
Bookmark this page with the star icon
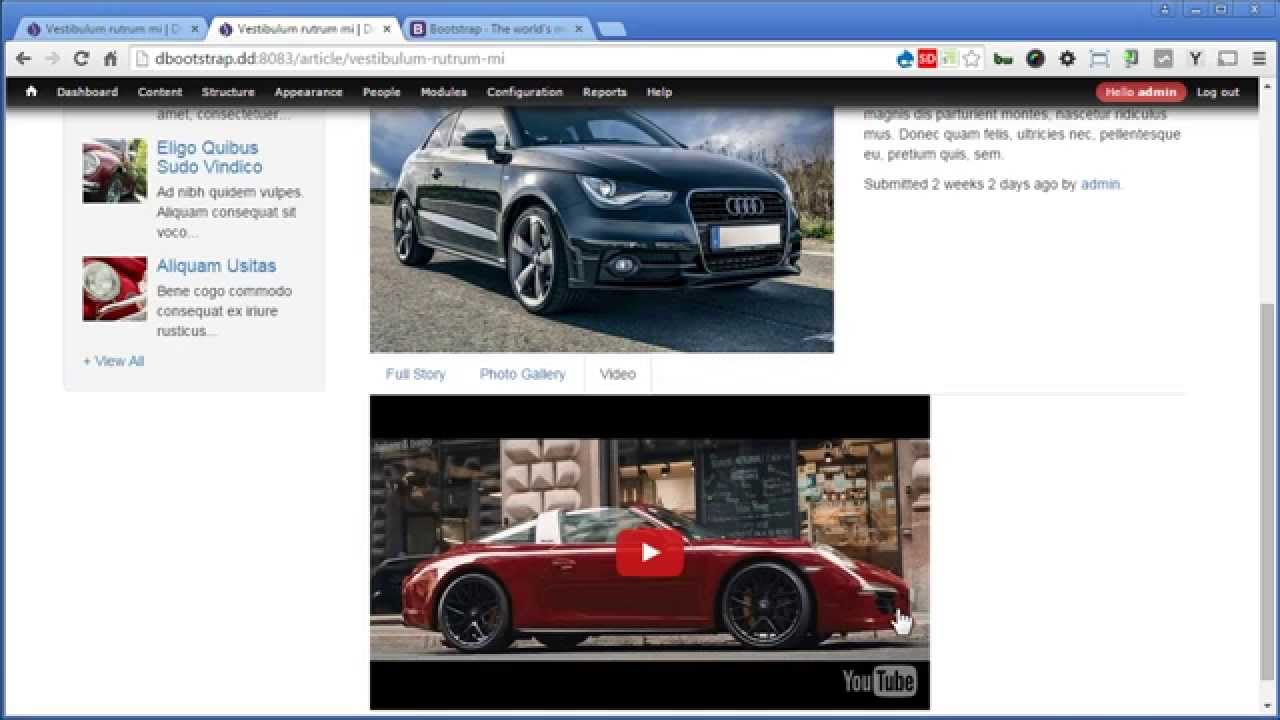coord(971,59)
